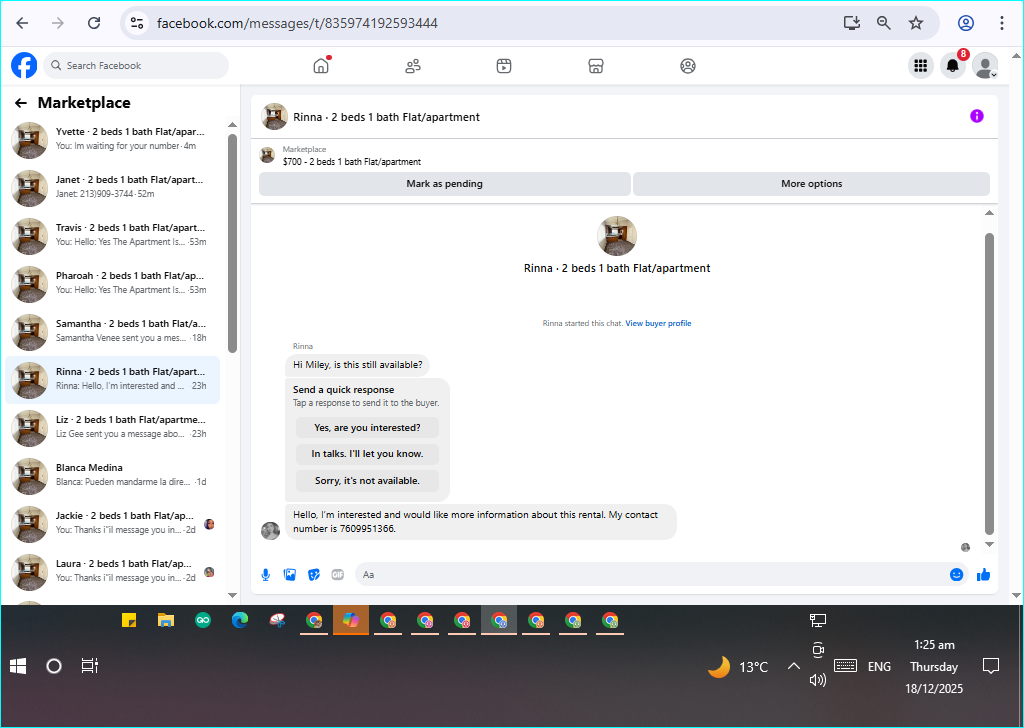
Task: Open the emoji picker icon
Action: (x=957, y=575)
